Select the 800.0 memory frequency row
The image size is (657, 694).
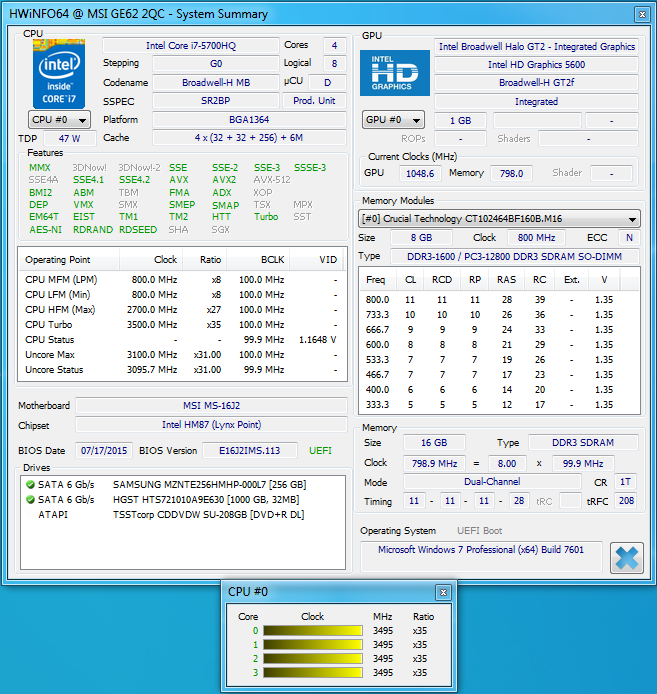tap(499, 300)
